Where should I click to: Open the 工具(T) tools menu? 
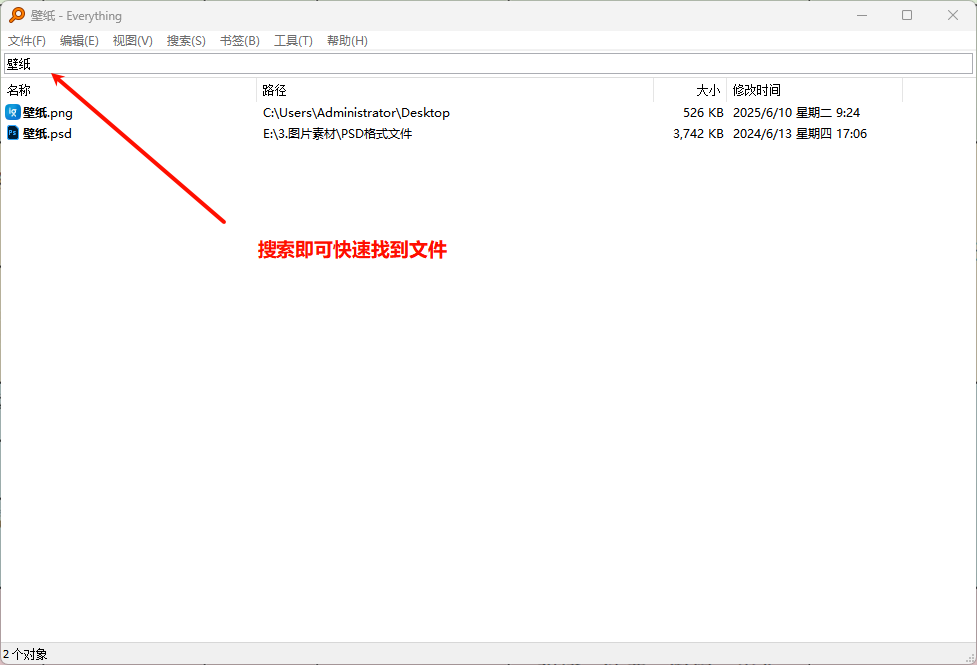[x=293, y=41]
